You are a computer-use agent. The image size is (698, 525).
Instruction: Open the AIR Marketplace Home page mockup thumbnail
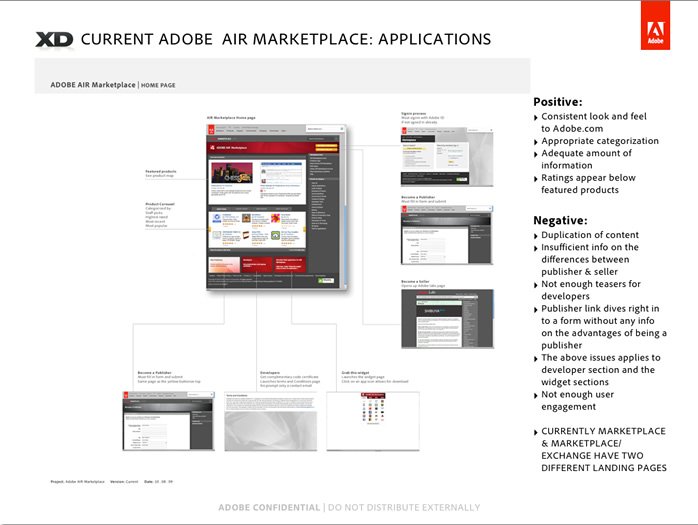tap(276, 207)
